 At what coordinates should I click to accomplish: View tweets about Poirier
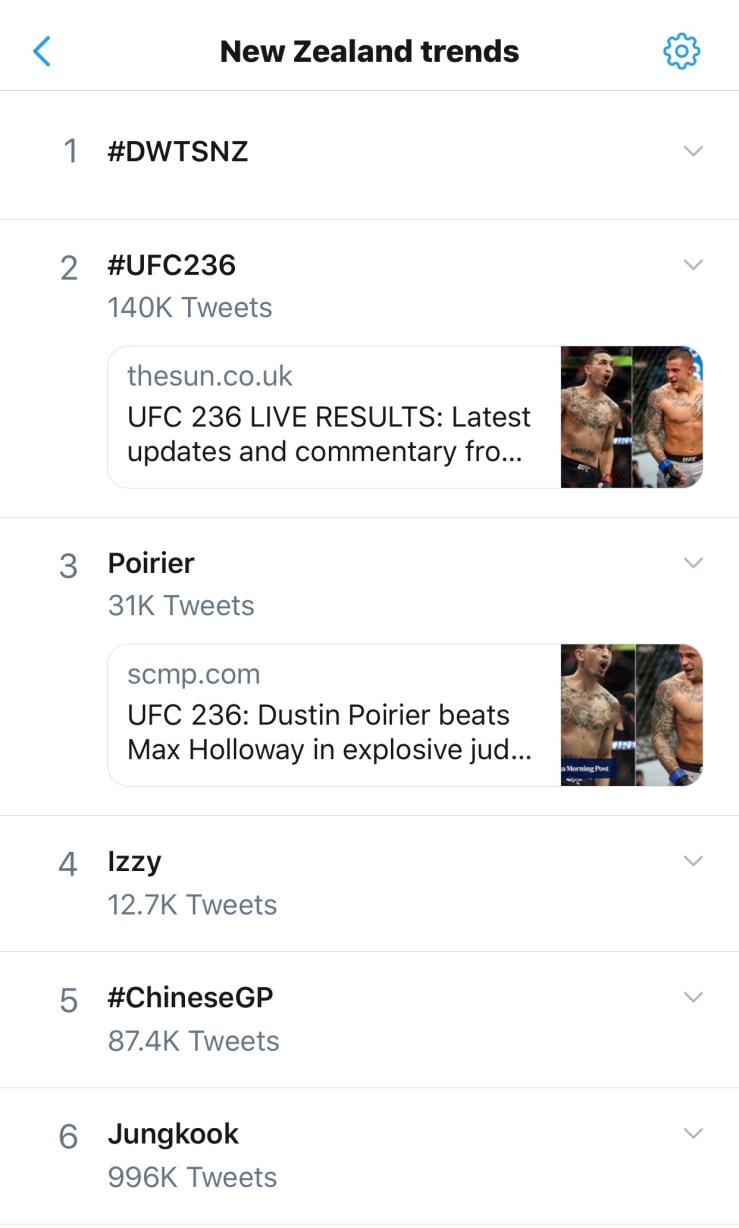(151, 563)
